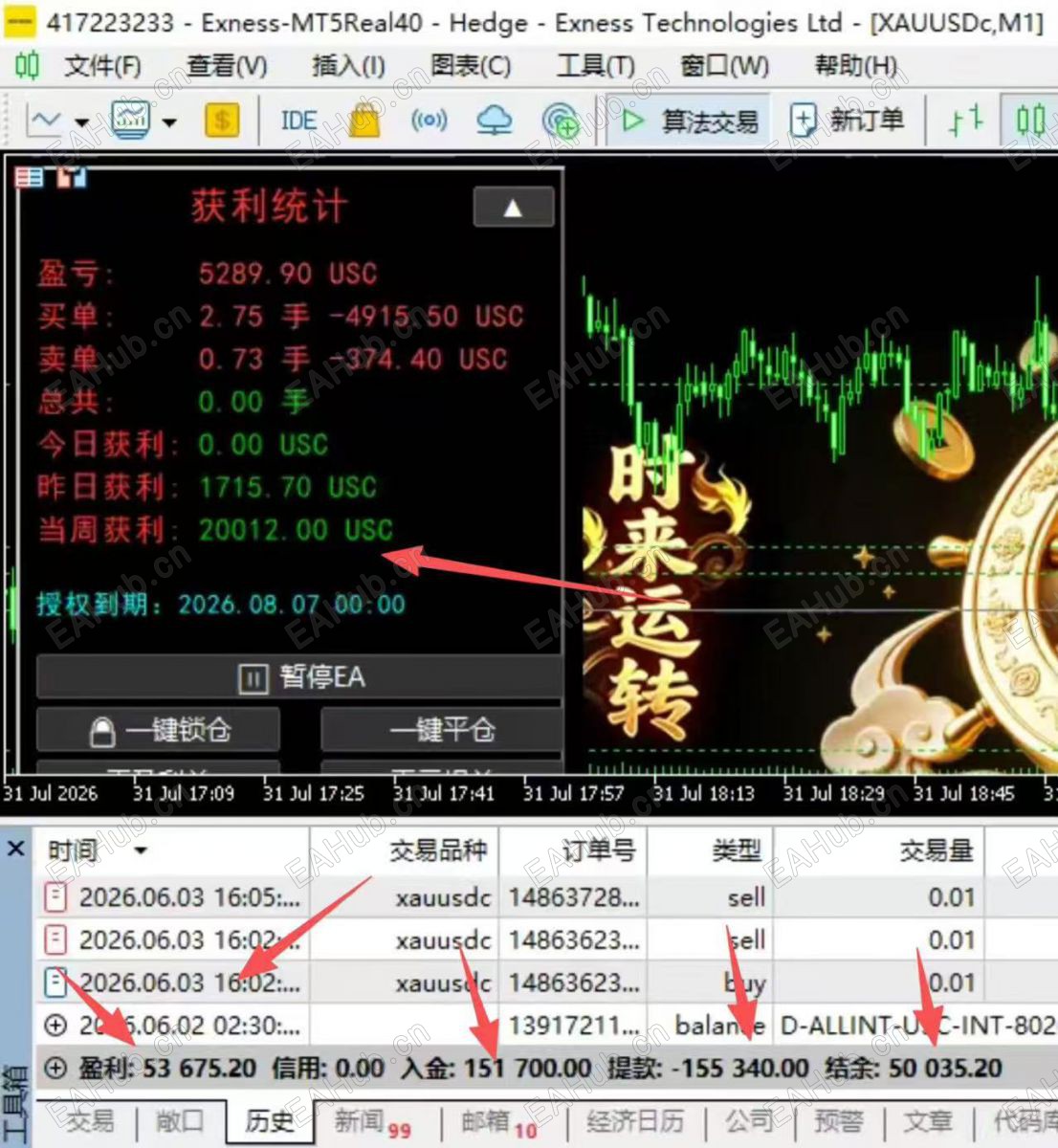Image resolution: width=1058 pixels, height=1148 pixels.
Task: Open the 图表(C) menu
Action: coord(471,66)
